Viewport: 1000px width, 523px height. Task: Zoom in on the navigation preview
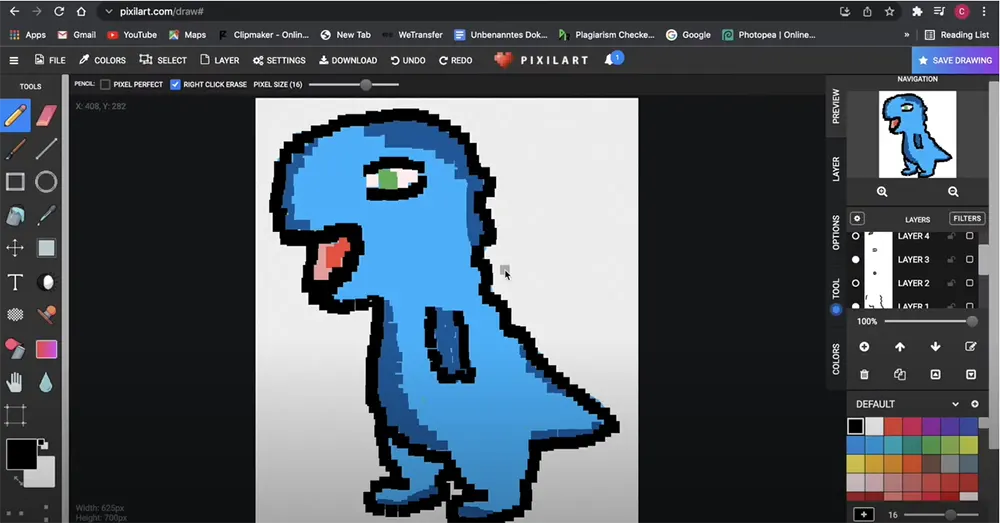882,192
